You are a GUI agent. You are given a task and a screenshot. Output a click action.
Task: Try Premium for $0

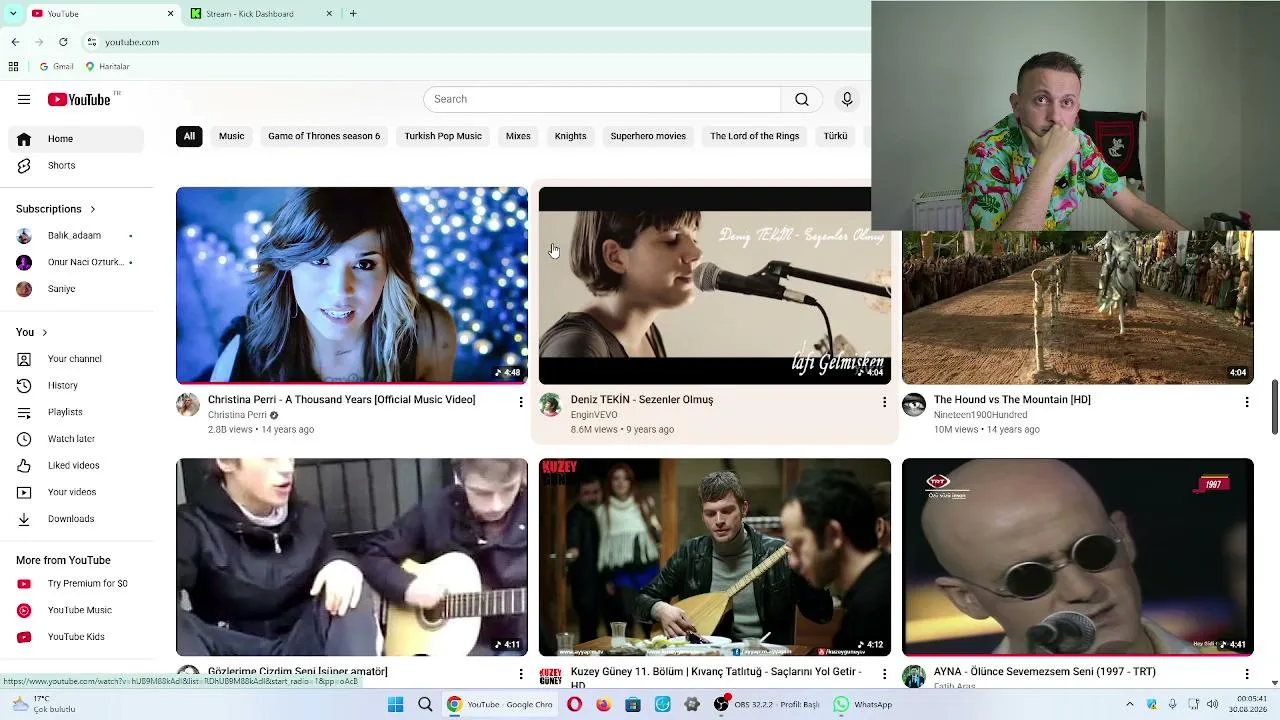[76, 583]
